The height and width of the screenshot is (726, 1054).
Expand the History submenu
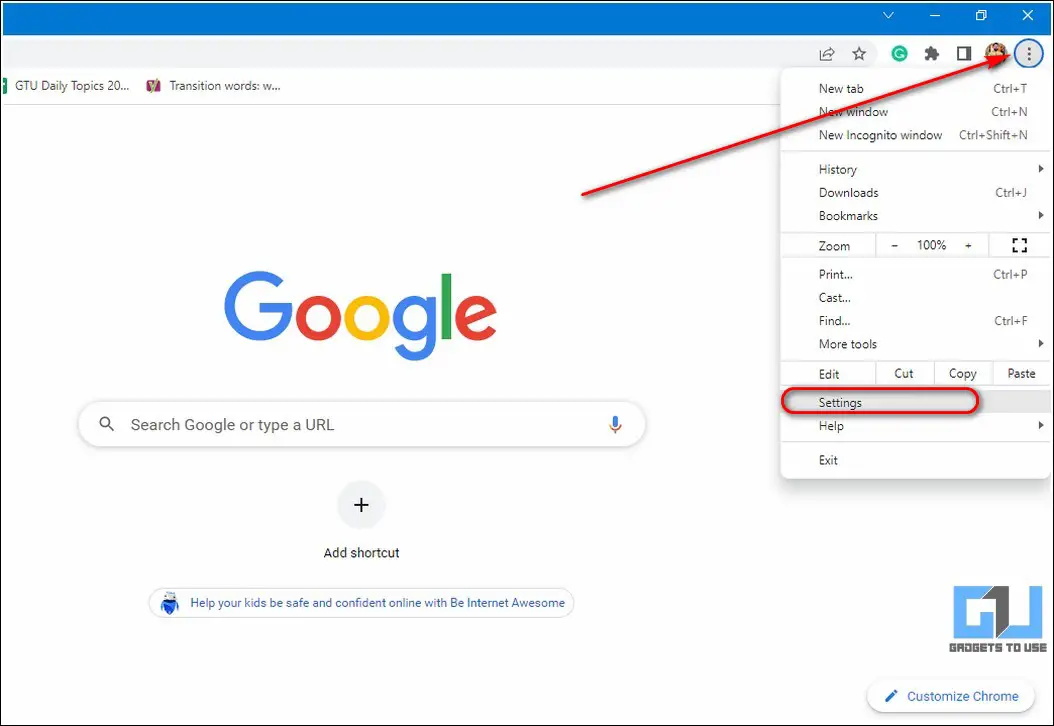[x=915, y=169]
